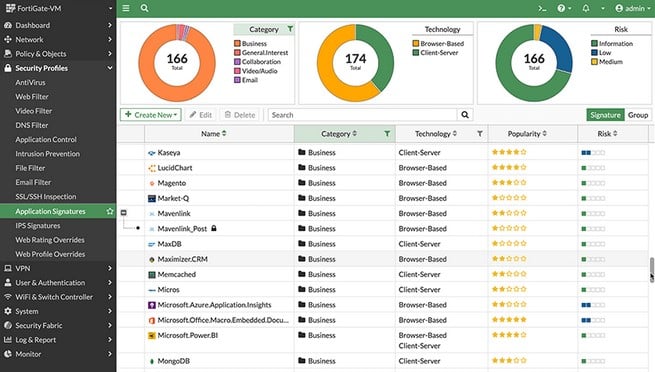Screen dimensions: 655x372
Task: Open the admin user dropdown
Action: 632,8
